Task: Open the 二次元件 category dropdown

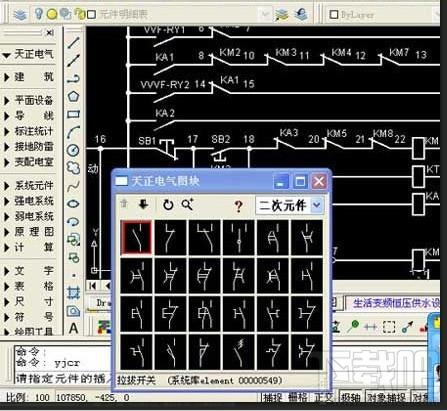Action: (x=317, y=205)
